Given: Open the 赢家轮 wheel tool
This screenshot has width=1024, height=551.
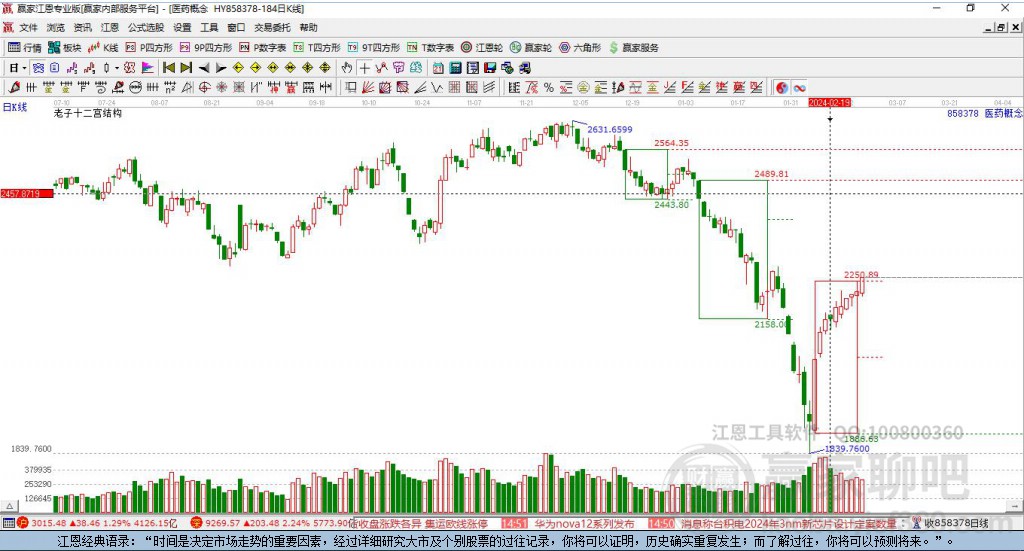Looking at the screenshot, I should [531, 48].
